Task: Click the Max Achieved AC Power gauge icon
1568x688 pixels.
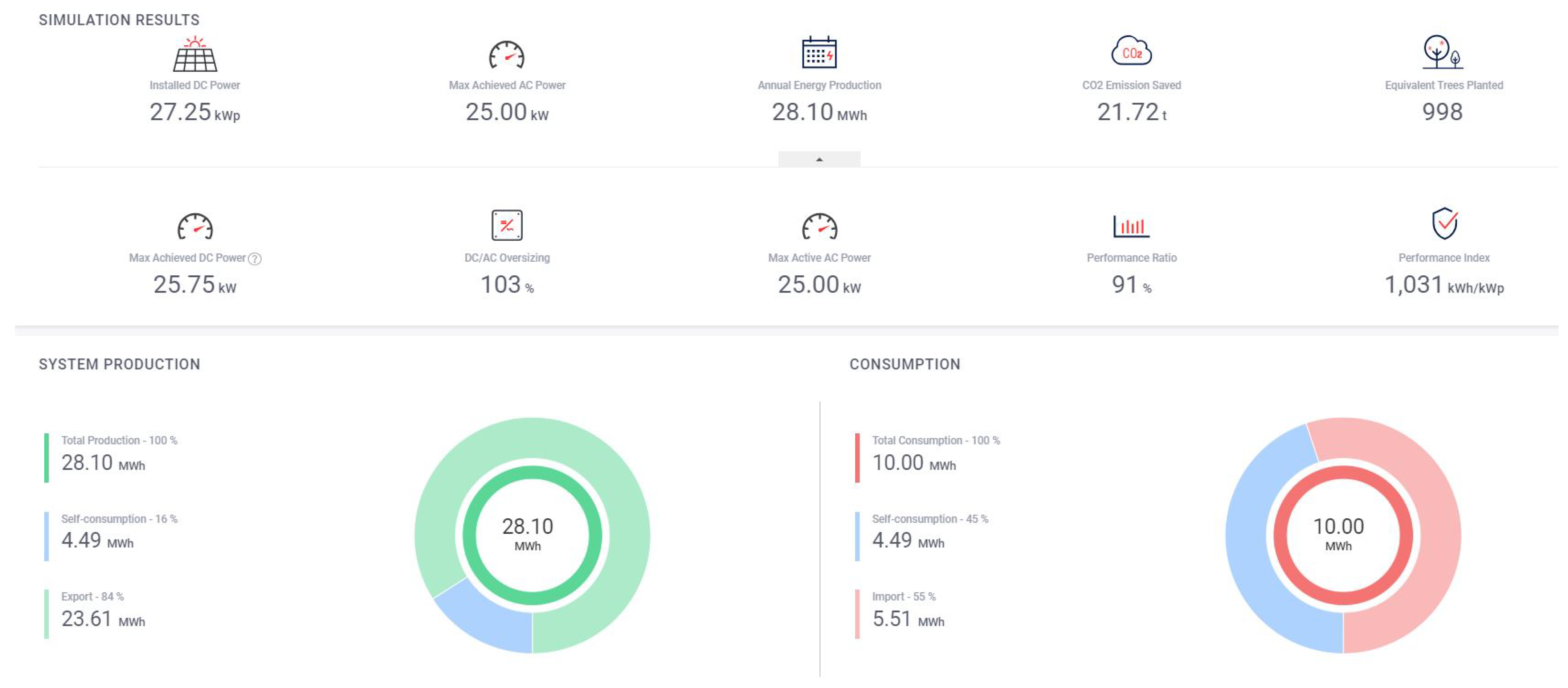Action: [x=506, y=56]
